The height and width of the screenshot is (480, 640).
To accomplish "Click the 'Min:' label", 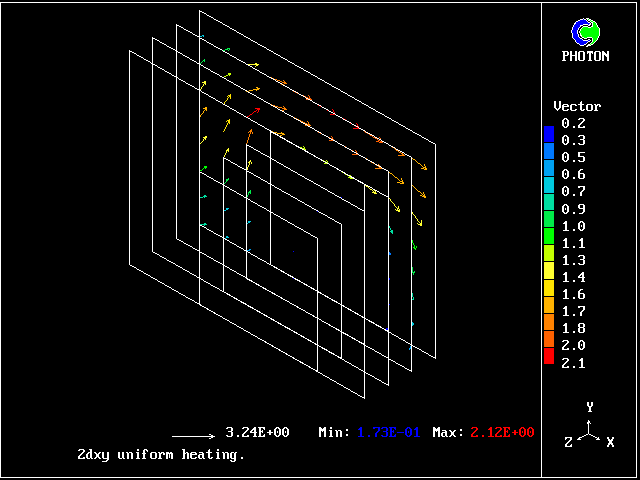I will (334, 433).
